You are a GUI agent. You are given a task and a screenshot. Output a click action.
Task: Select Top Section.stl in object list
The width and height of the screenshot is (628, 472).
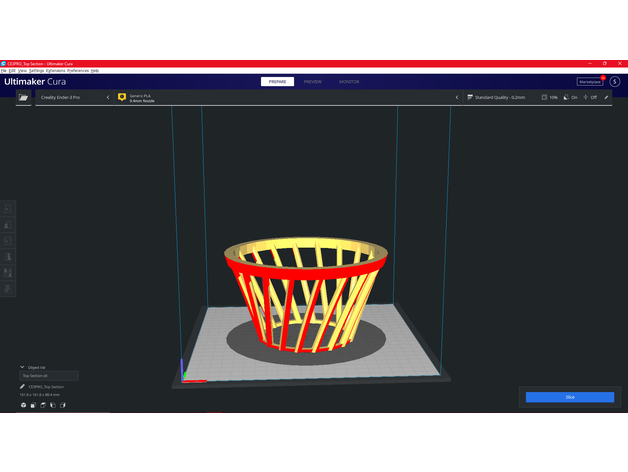click(x=49, y=376)
